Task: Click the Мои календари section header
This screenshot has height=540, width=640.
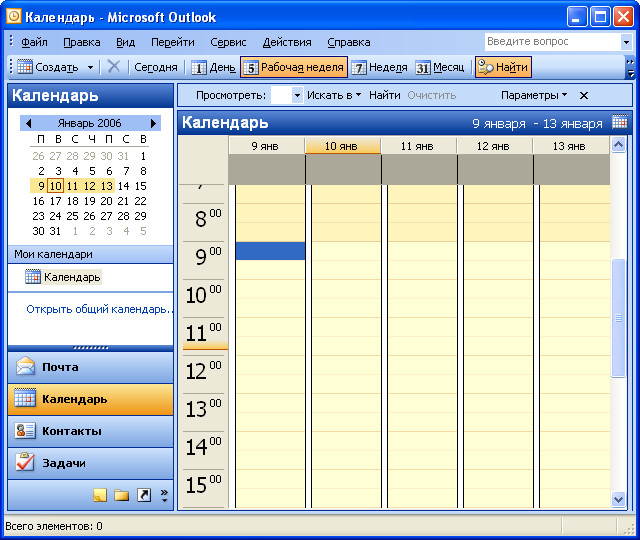Action: tap(91, 254)
